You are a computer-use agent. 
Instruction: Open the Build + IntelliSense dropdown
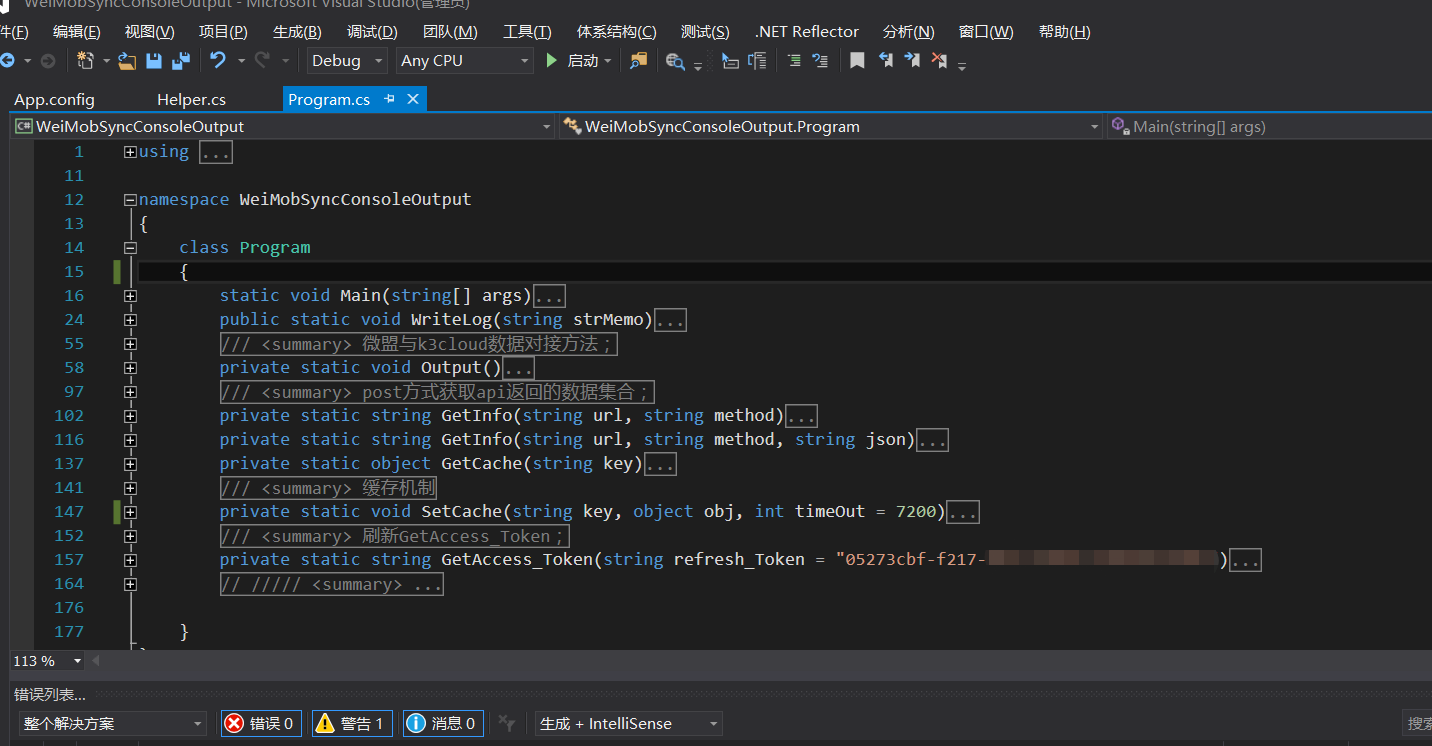628,723
